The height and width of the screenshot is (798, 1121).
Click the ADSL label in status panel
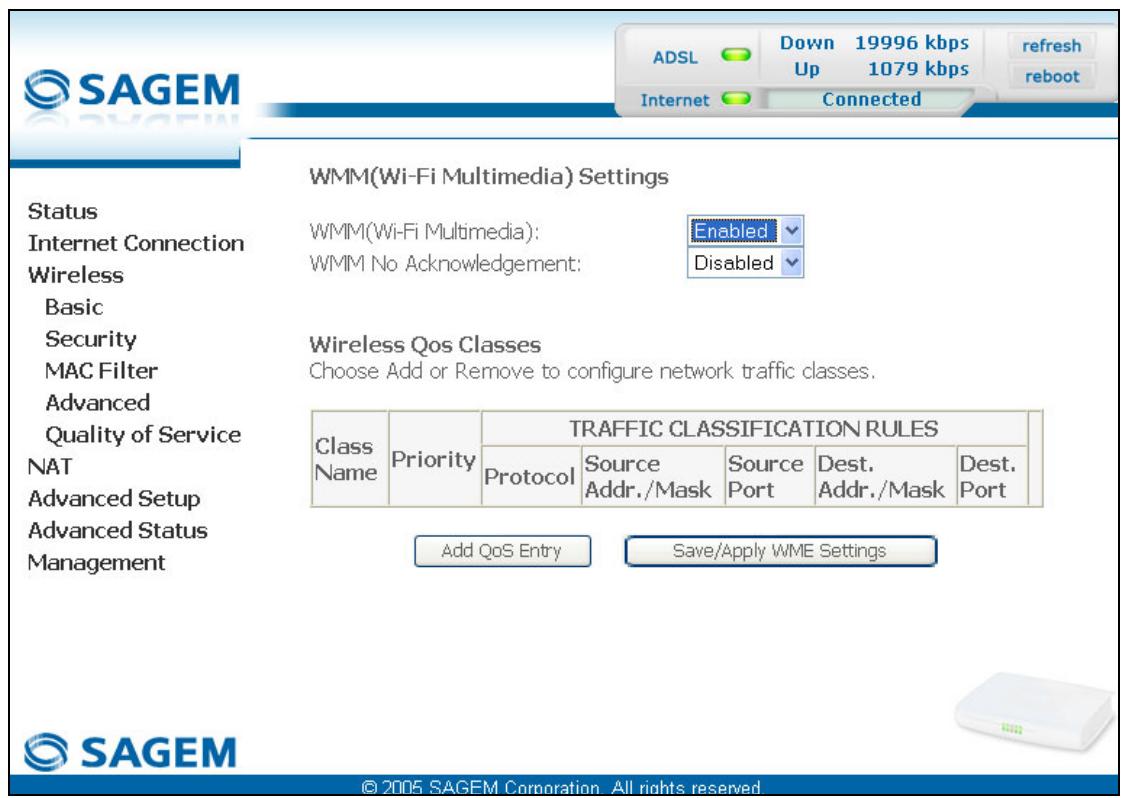click(x=675, y=57)
